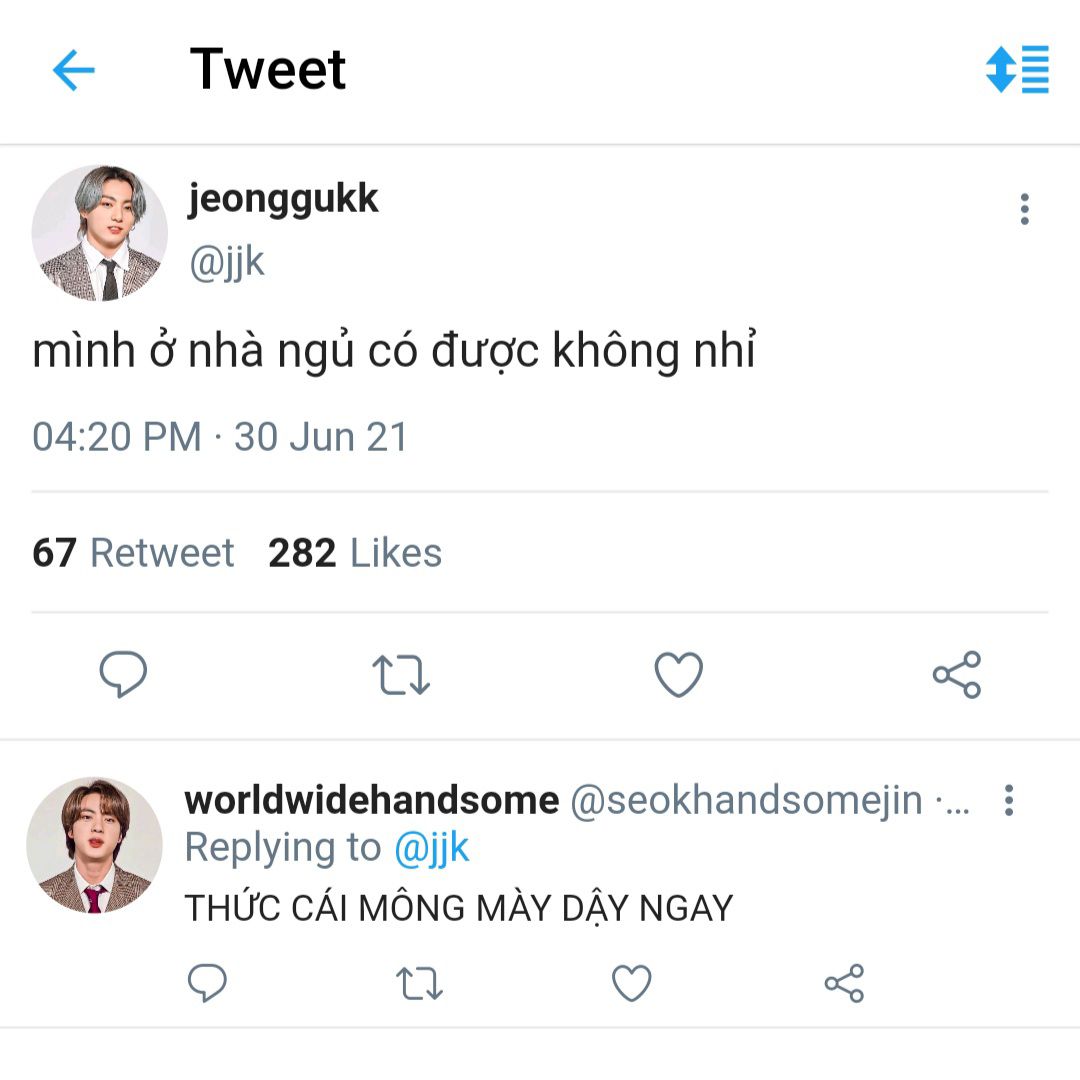Tap the back arrow icon
This screenshot has height=1080, width=1080.
tap(73, 71)
